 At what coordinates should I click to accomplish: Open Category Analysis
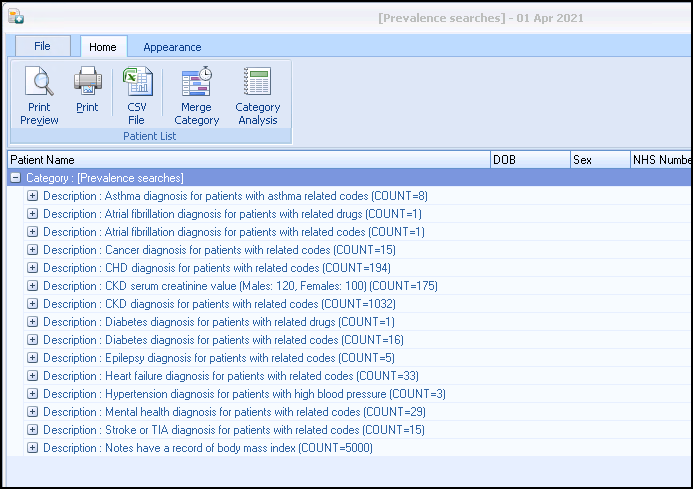click(x=257, y=96)
